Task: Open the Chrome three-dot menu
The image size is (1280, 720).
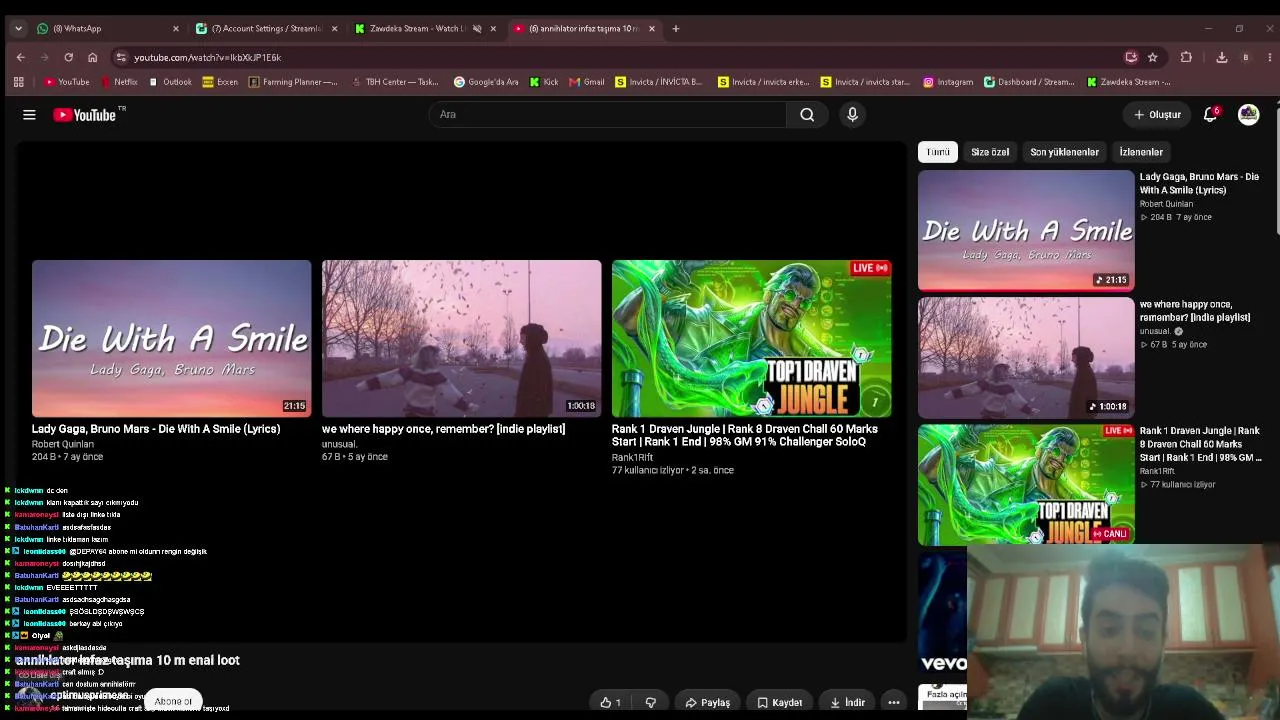Action: click(1269, 57)
